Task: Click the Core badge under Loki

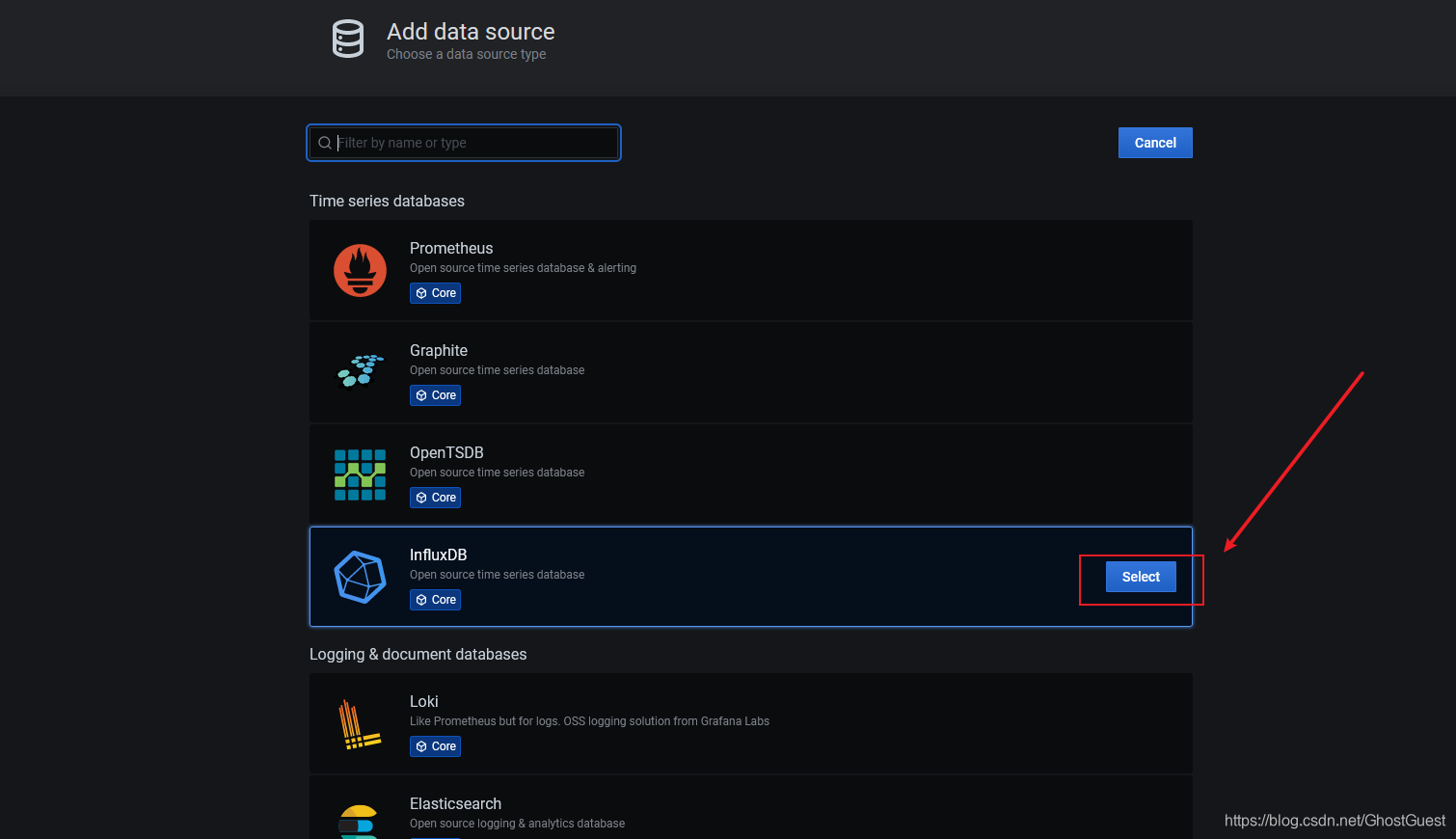Action: point(435,746)
